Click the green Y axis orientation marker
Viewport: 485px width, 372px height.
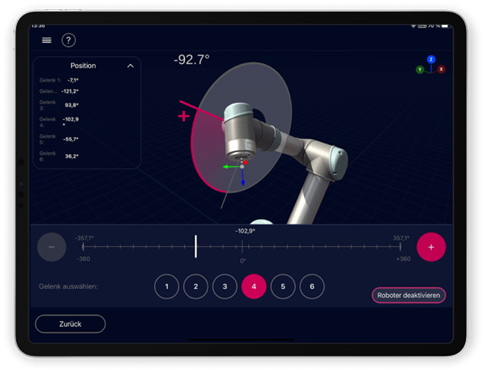point(420,69)
